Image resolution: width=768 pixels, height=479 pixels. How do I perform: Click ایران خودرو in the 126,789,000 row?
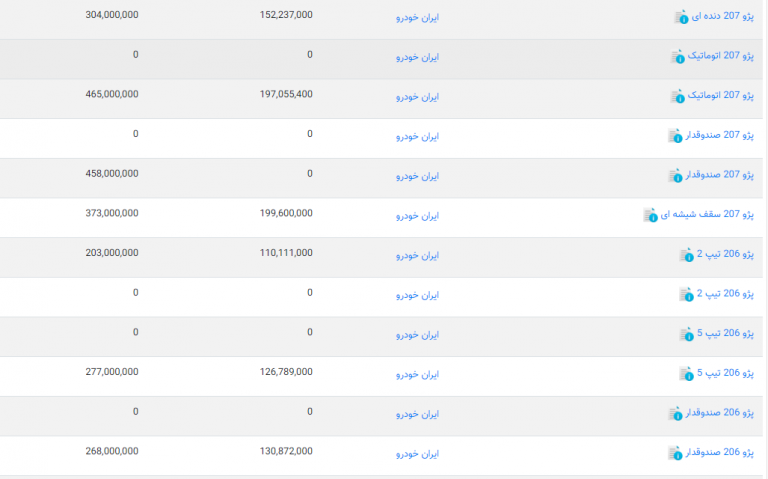tap(417, 375)
